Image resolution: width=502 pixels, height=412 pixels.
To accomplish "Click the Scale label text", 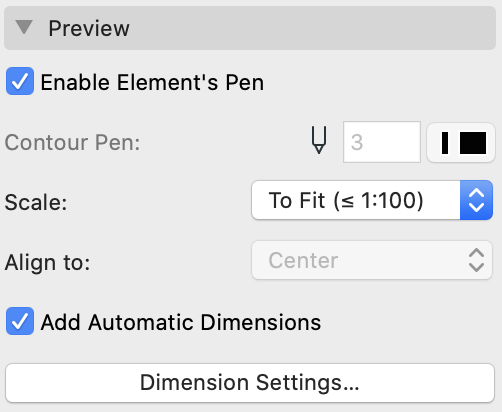I will tap(36, 202).
